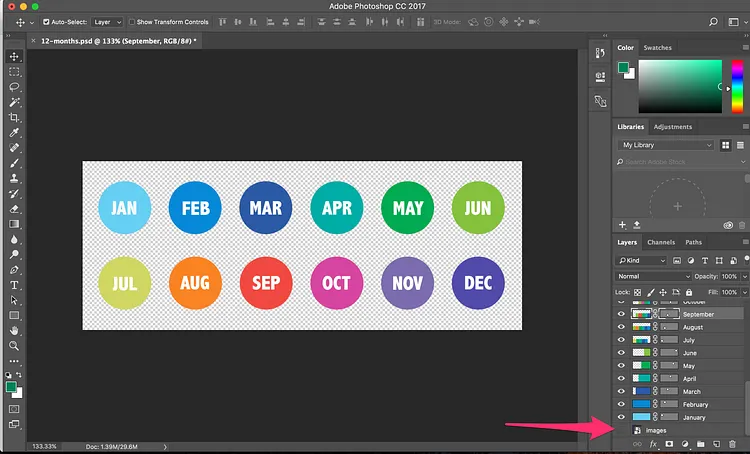
Task: Add a layer mask to the layer
Action: tap(669, 444)
